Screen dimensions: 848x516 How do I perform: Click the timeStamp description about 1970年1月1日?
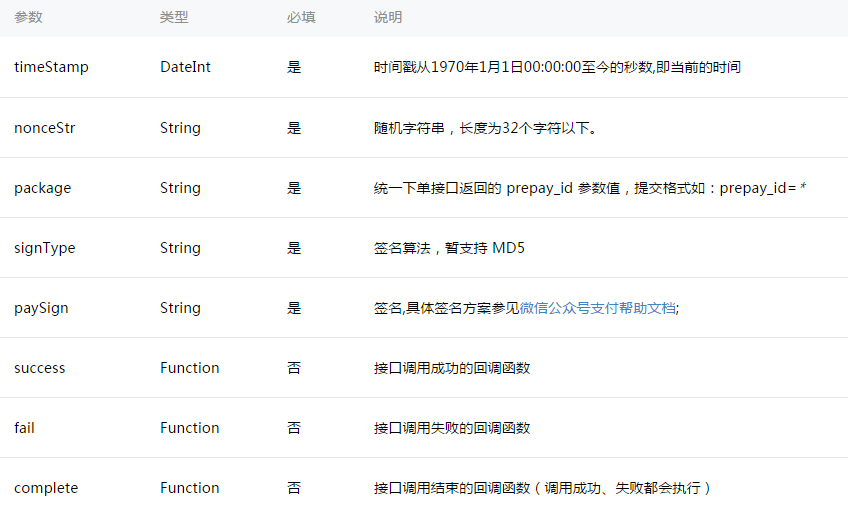pos(557,67)
